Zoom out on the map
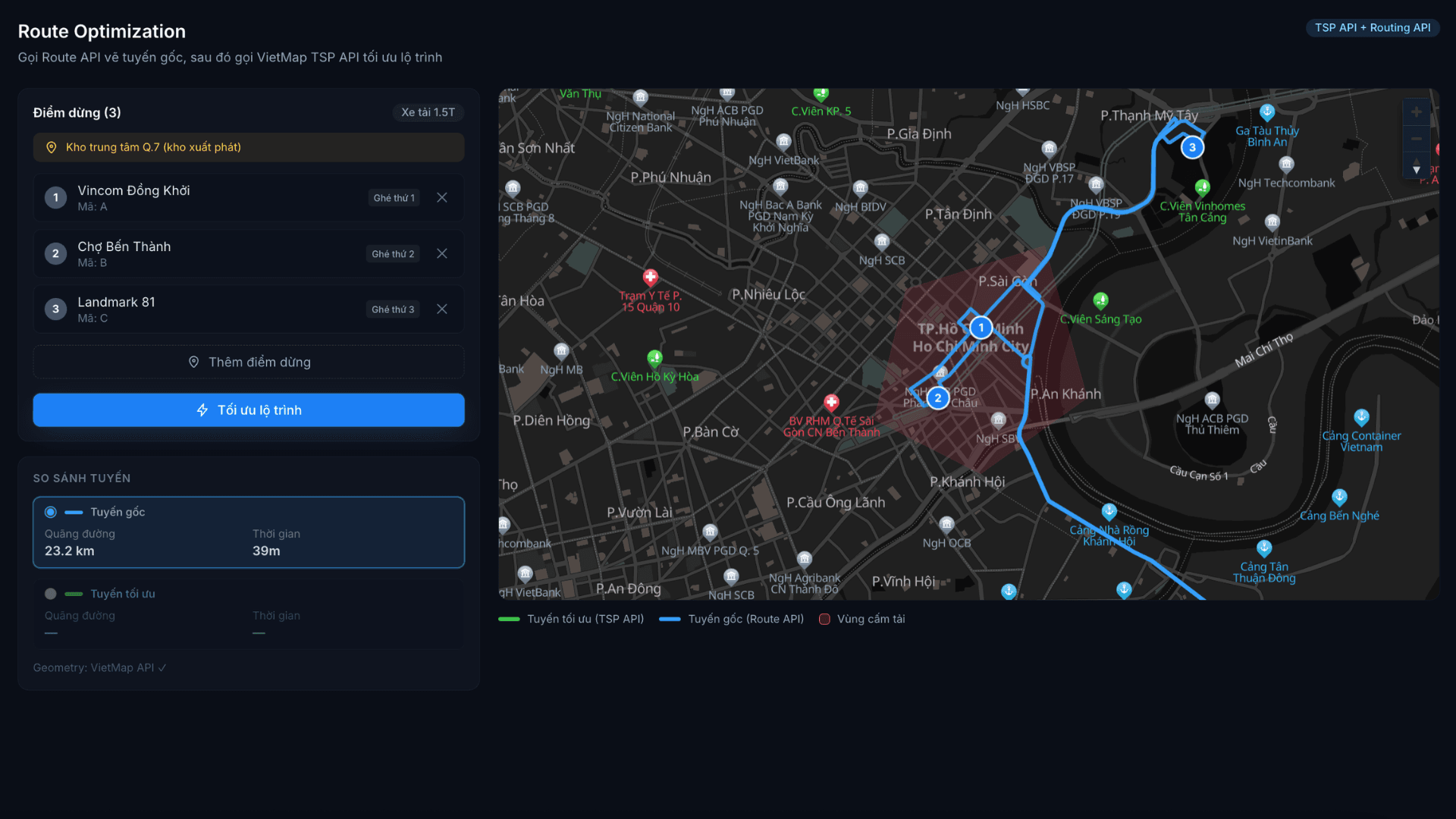The width and height of the screenshot is (1456, 819). [x=1416, y=139]
